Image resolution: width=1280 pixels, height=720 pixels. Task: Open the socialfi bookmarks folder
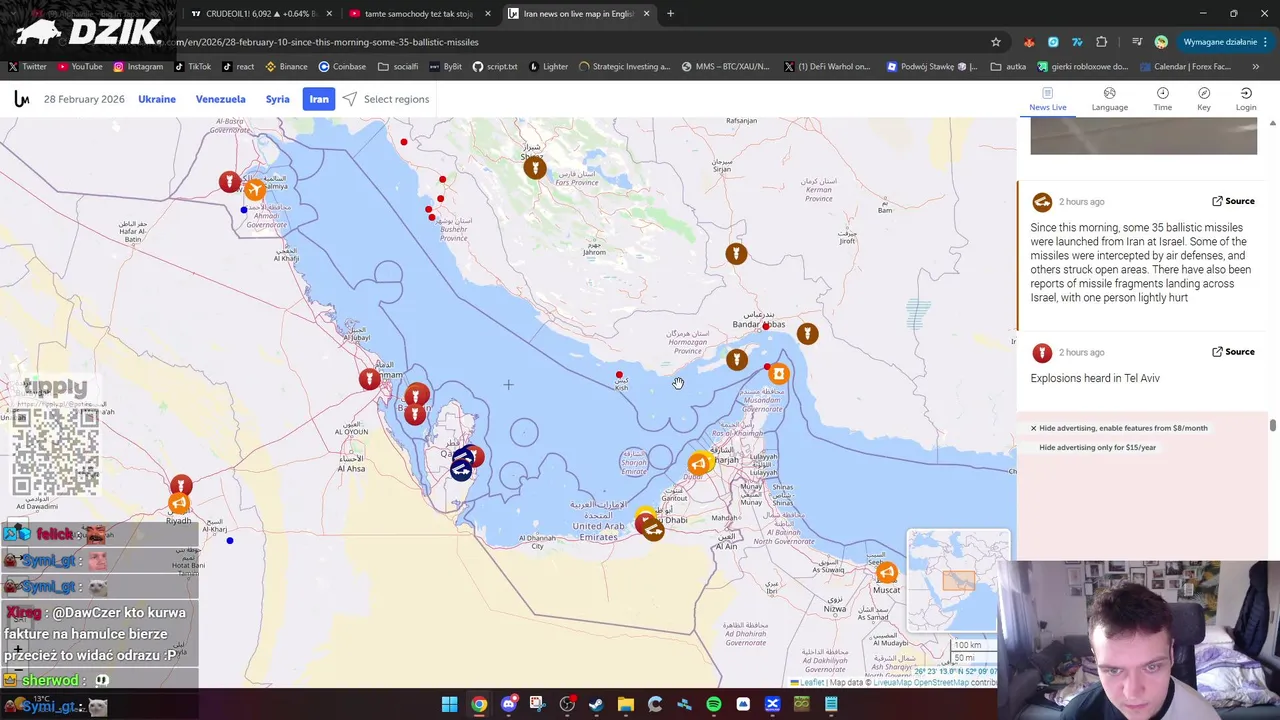[398, 67]
